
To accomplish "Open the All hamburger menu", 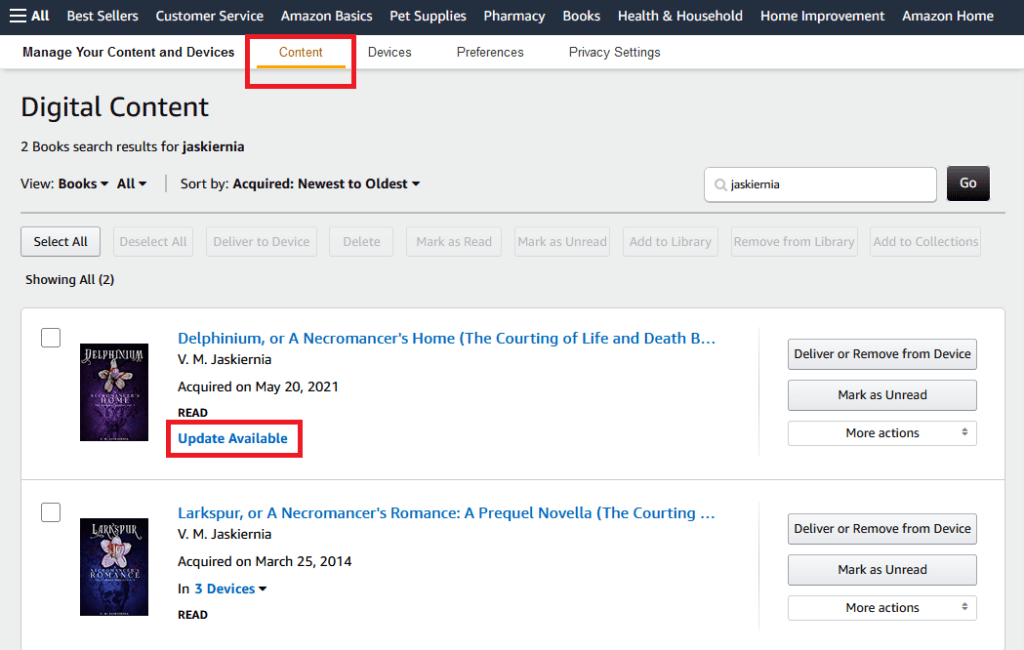I will point(29,16).
